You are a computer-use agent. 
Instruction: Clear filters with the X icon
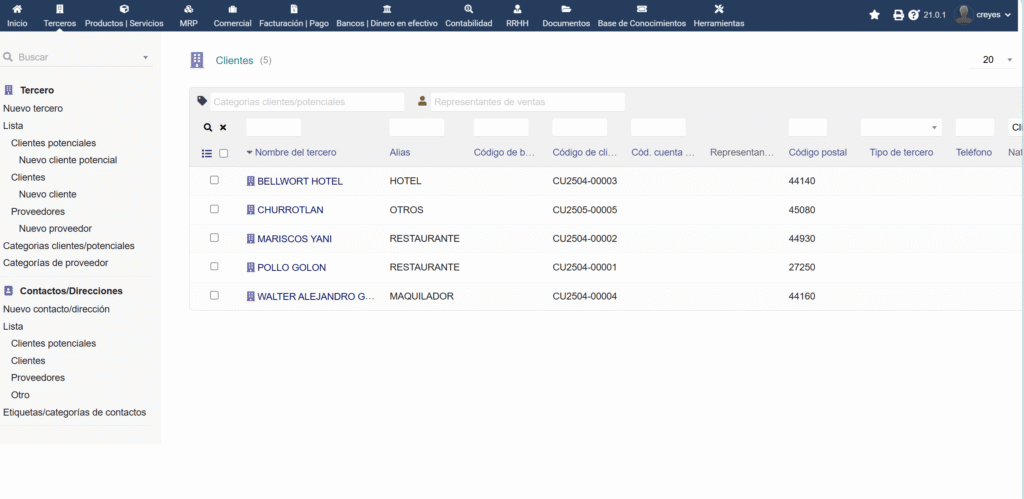click(x=223, y=128)
